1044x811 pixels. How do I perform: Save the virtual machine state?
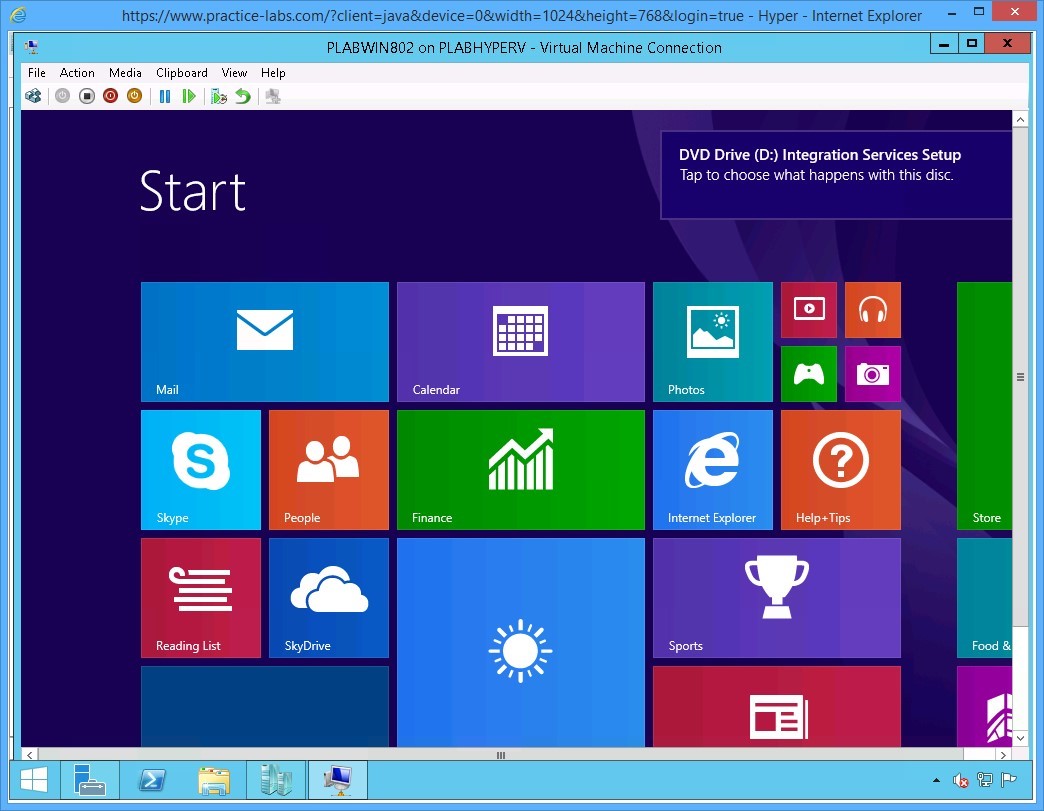[132, 96]
